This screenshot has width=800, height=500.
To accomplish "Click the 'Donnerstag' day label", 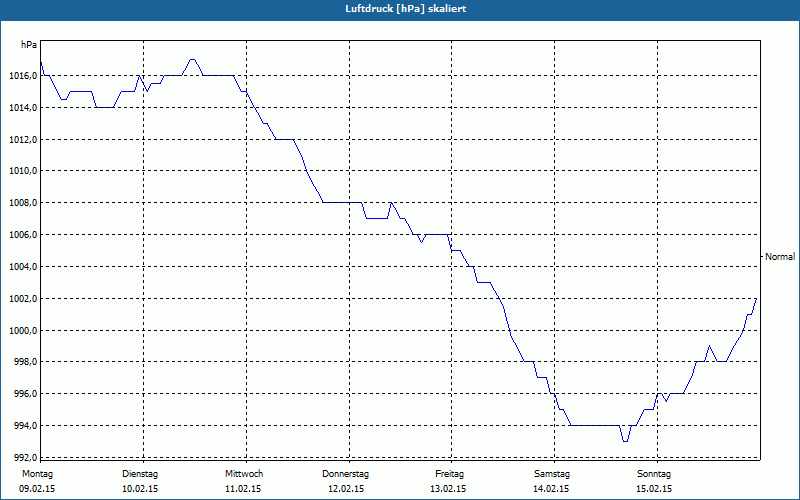I will point(345,474).
